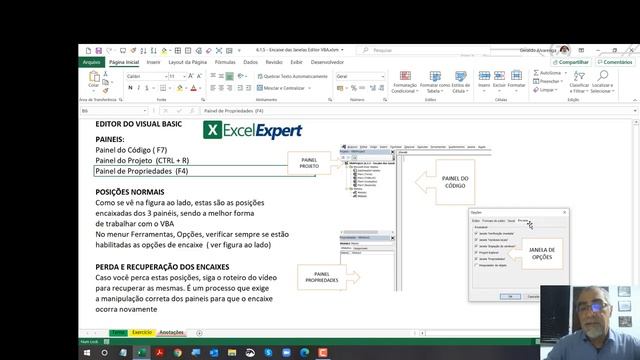Open Microsoft Edge from the taskbar

tap(304, 353)
